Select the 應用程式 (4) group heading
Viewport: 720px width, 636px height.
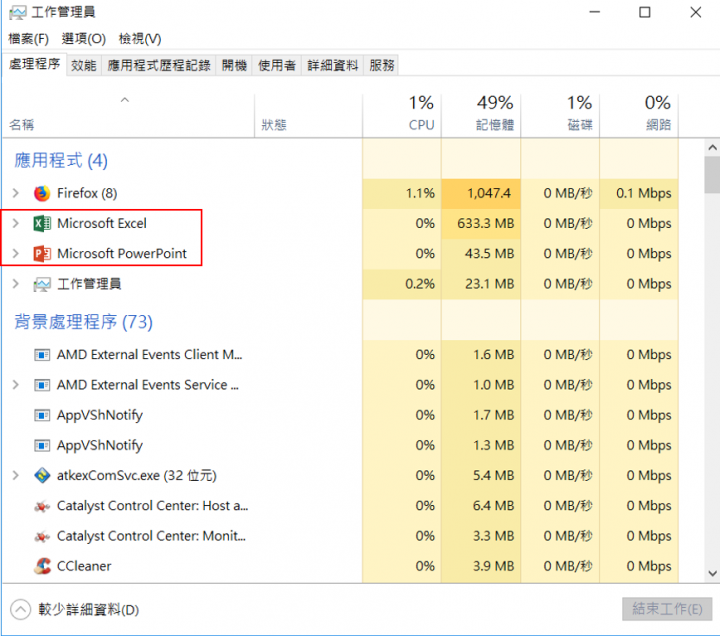tap(61, 161)
